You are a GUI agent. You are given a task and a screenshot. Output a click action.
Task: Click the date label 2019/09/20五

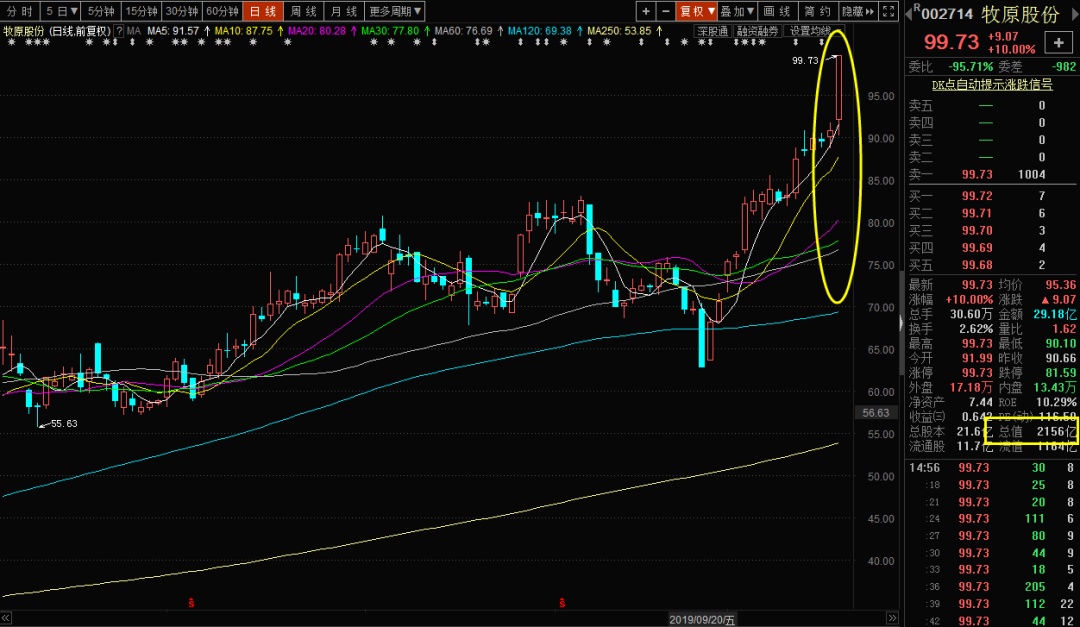click(703, 619)
